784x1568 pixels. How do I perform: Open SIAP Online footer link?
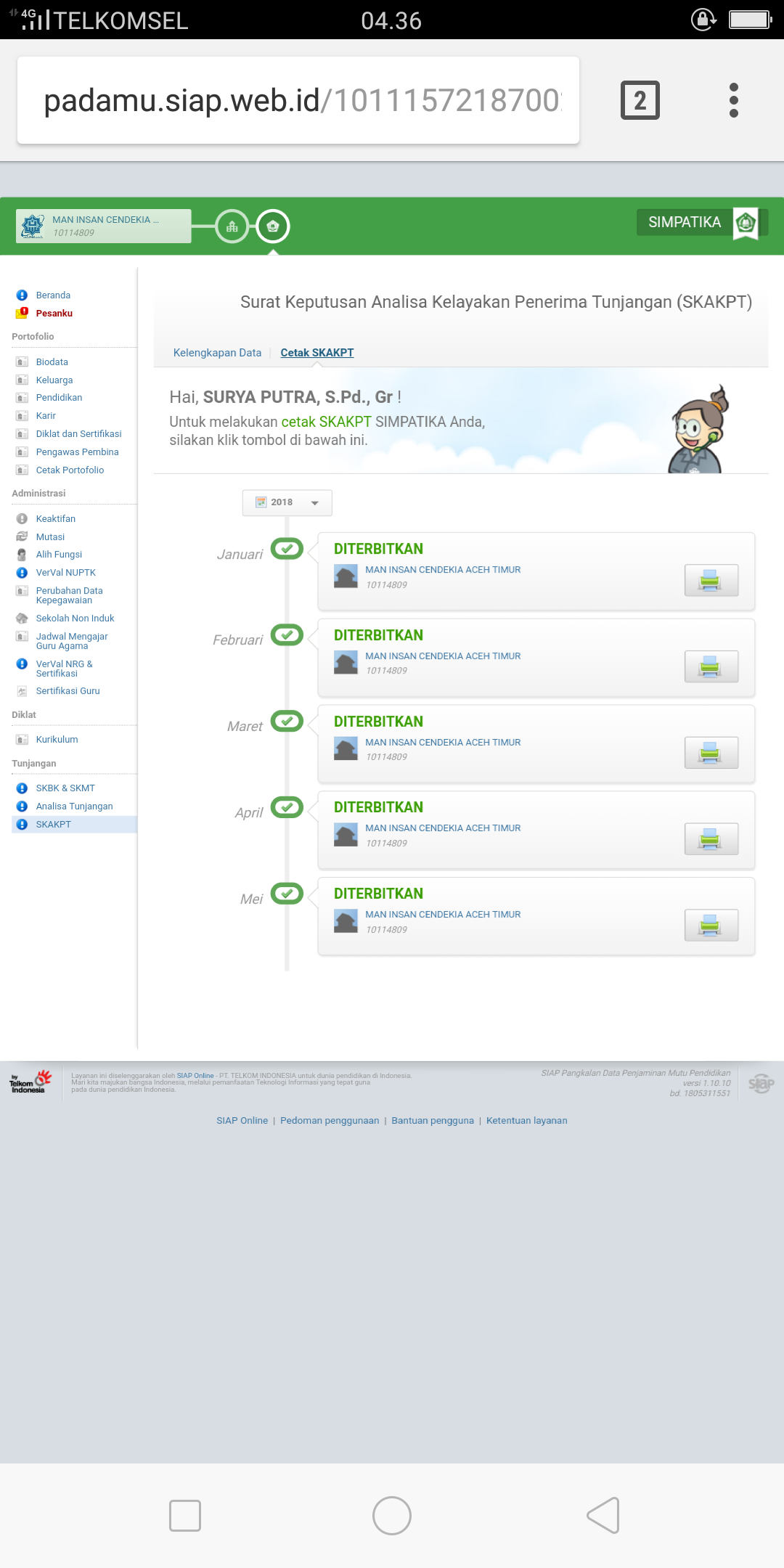(242, 1121)
